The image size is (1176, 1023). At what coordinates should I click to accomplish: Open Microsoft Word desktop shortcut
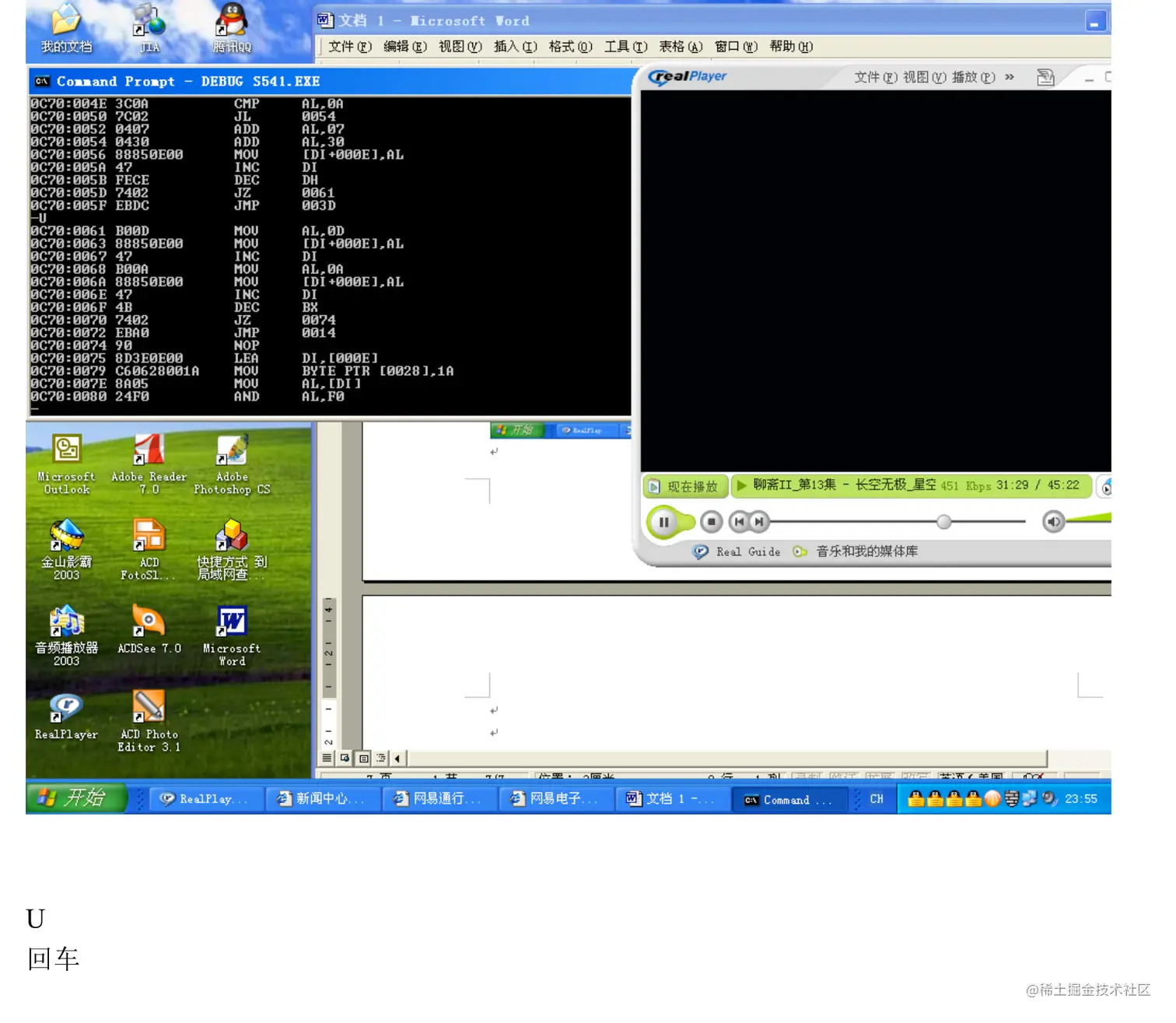(232, 636)
